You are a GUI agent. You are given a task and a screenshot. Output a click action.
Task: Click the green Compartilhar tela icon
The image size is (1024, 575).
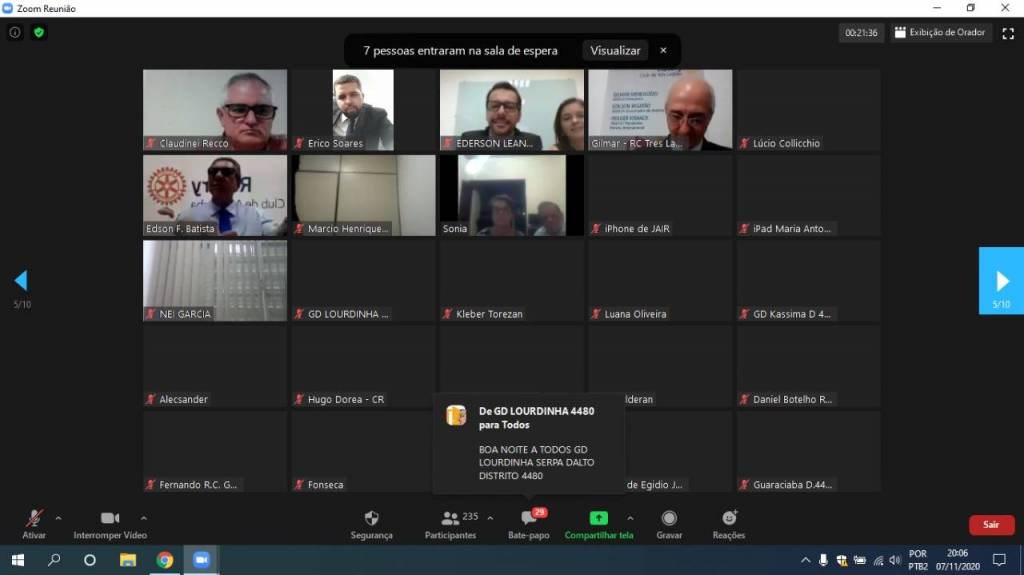[598, 518]
